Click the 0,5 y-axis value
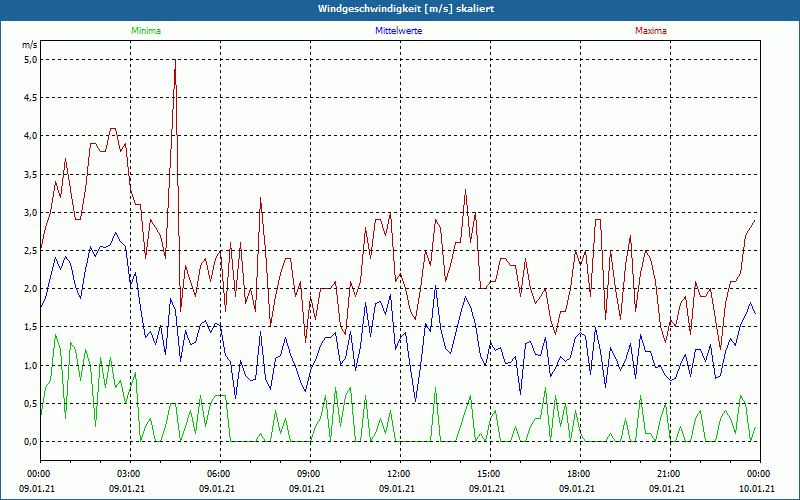The height and width of the screenshot is (500, 800). coord(30,404)
